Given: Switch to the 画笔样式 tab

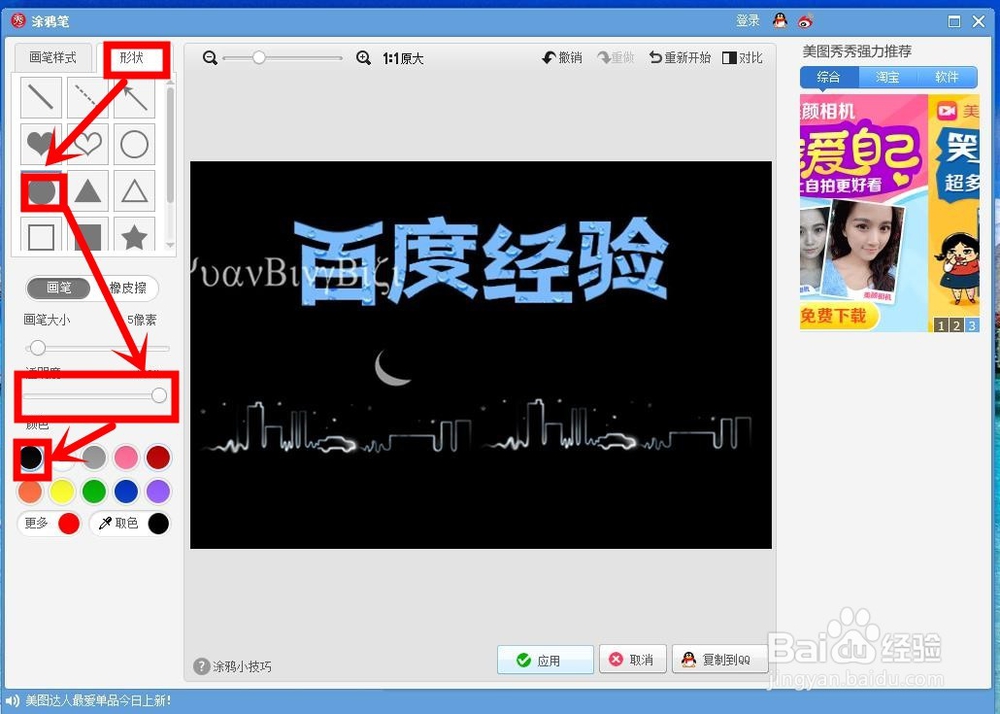Looking at the screenshot, I should coord(53,58).
